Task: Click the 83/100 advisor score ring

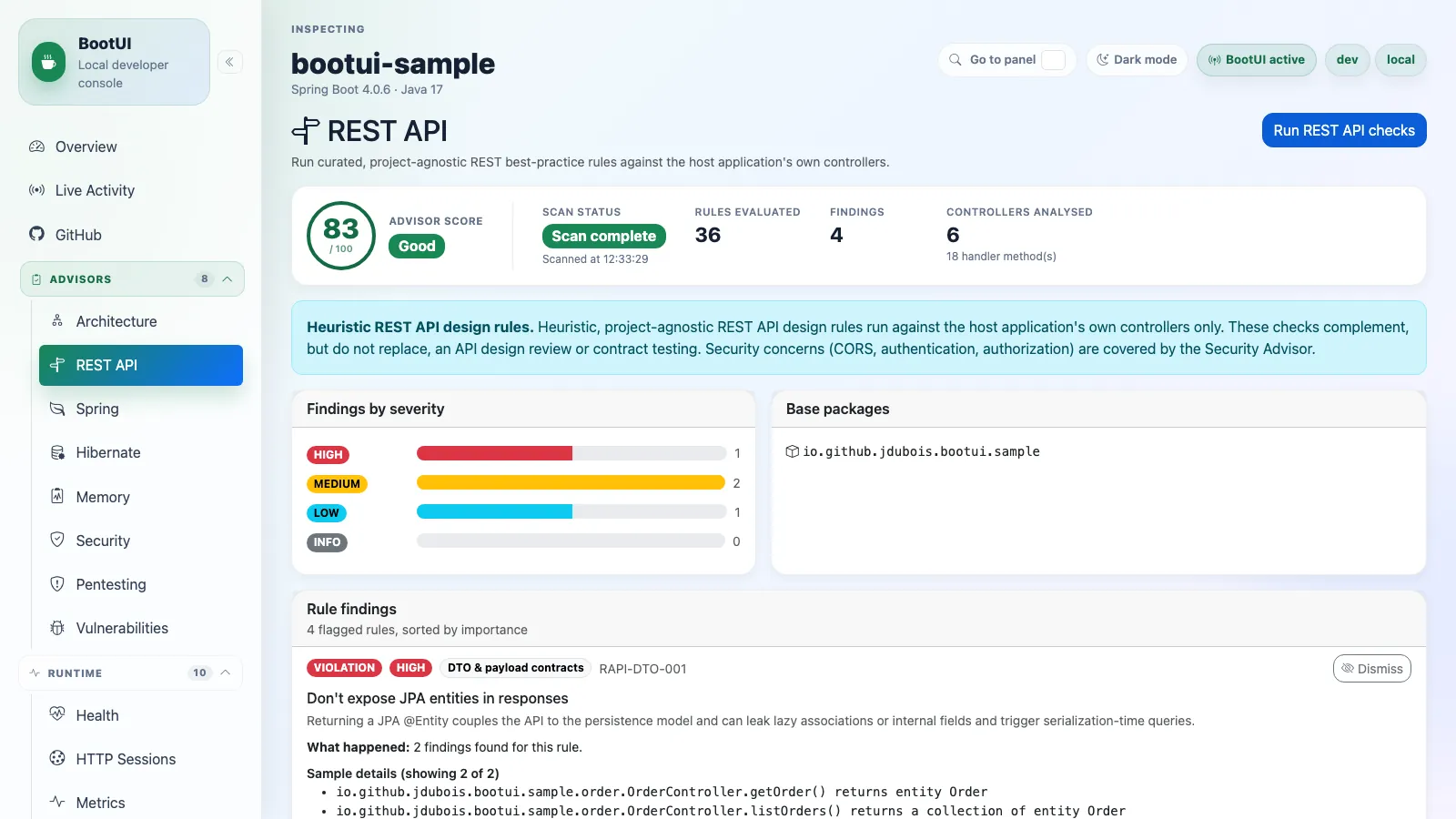Action: click(341, 236)
